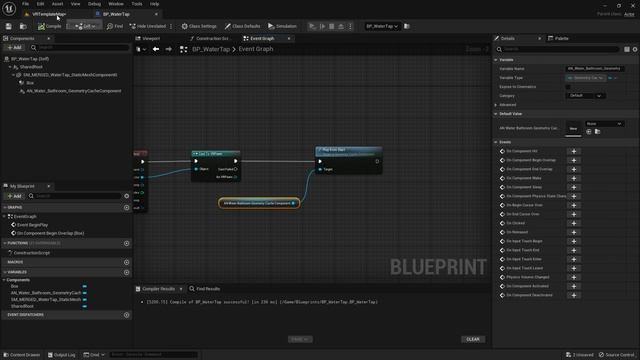Open the Asset menu
This screenshot has width=640, height=360.
pyautogui.click(x=57, y=4)
